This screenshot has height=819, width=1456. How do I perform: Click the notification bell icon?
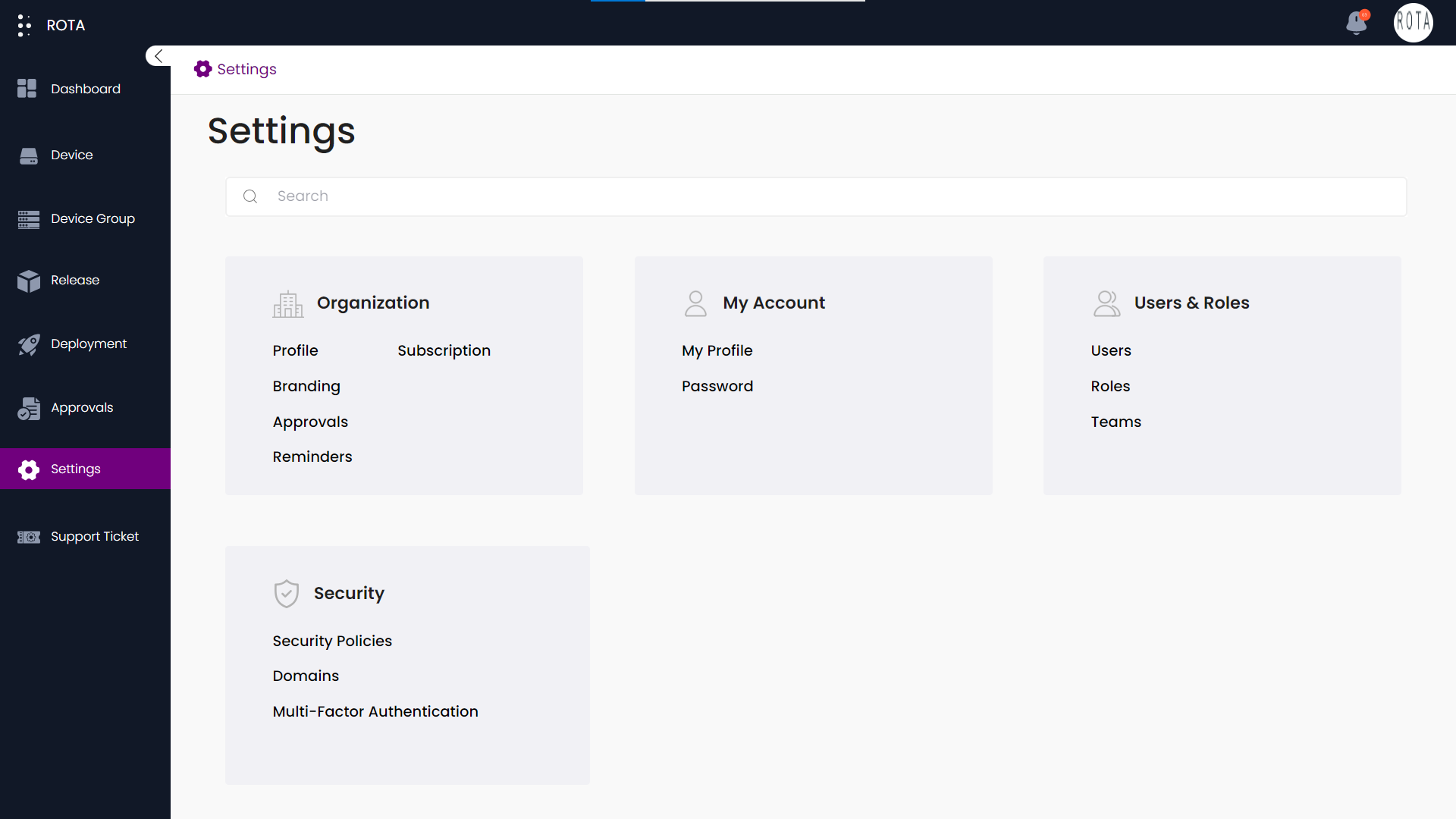[1356, 22]
